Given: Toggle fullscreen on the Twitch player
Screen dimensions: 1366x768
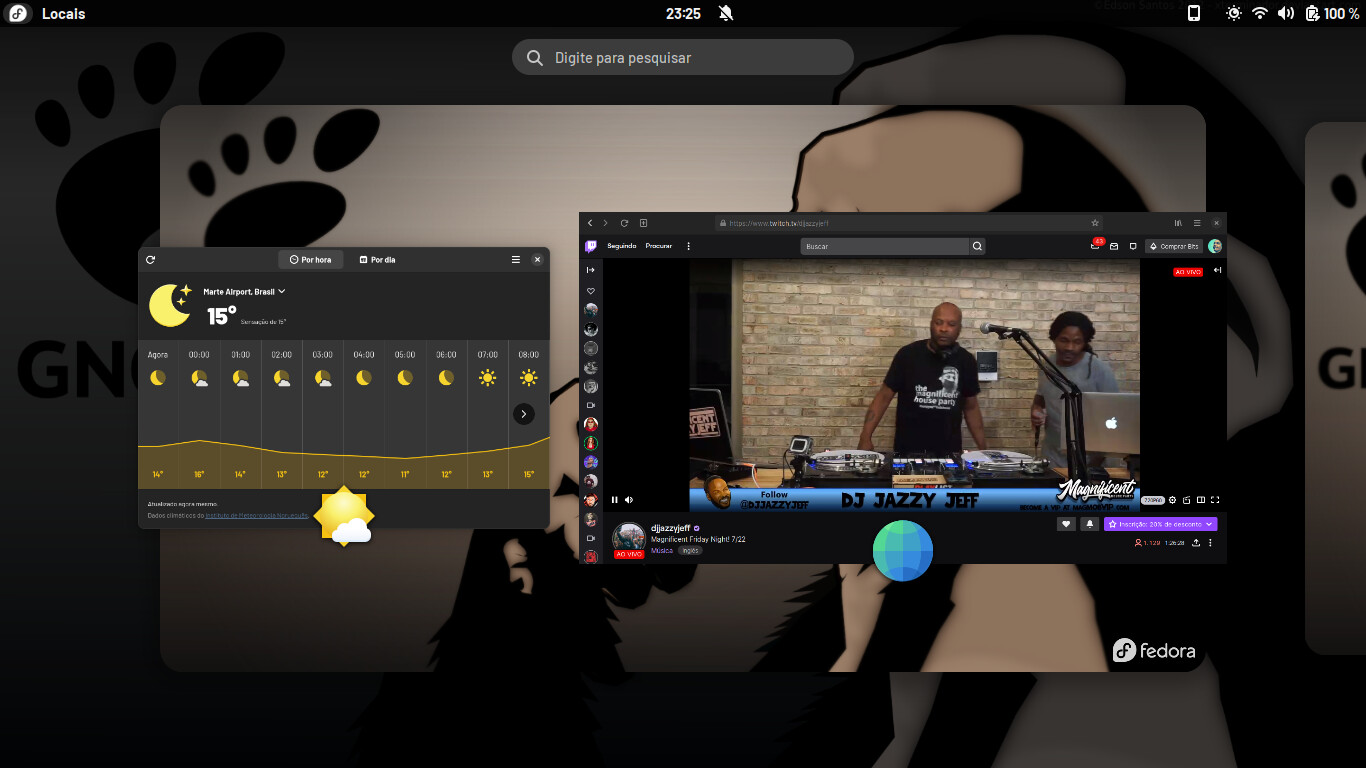Looking at the screenshot, I should (1215, 500).
